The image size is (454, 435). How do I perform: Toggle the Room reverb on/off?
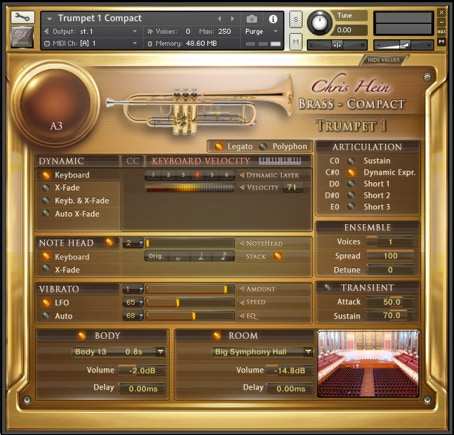(217, 336)
